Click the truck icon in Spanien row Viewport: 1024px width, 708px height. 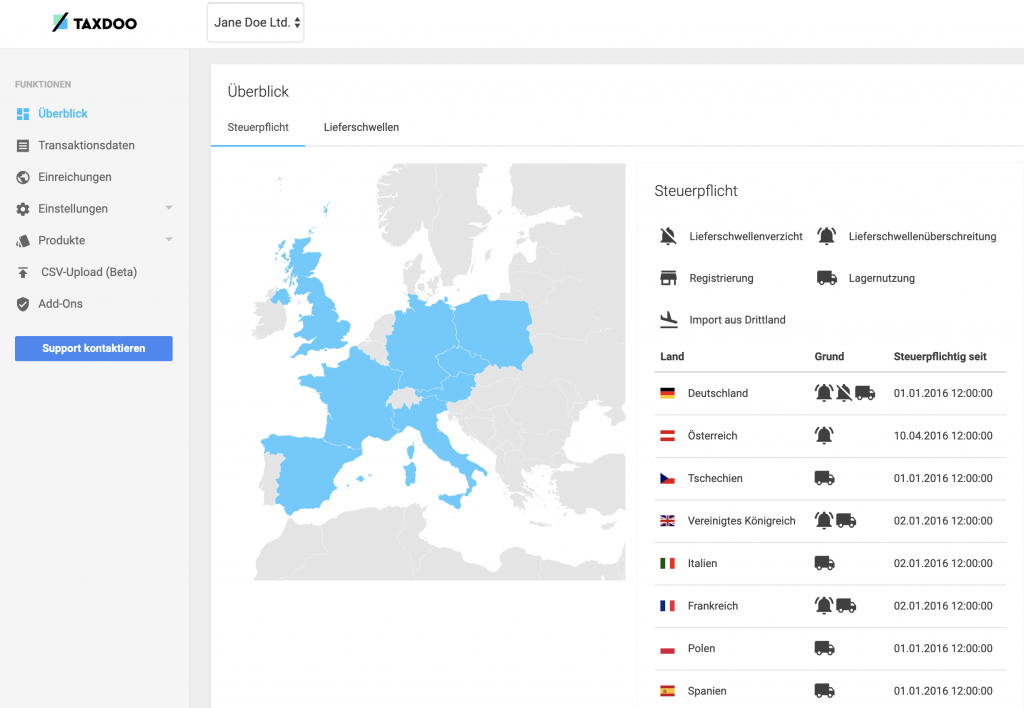point(825,690)
